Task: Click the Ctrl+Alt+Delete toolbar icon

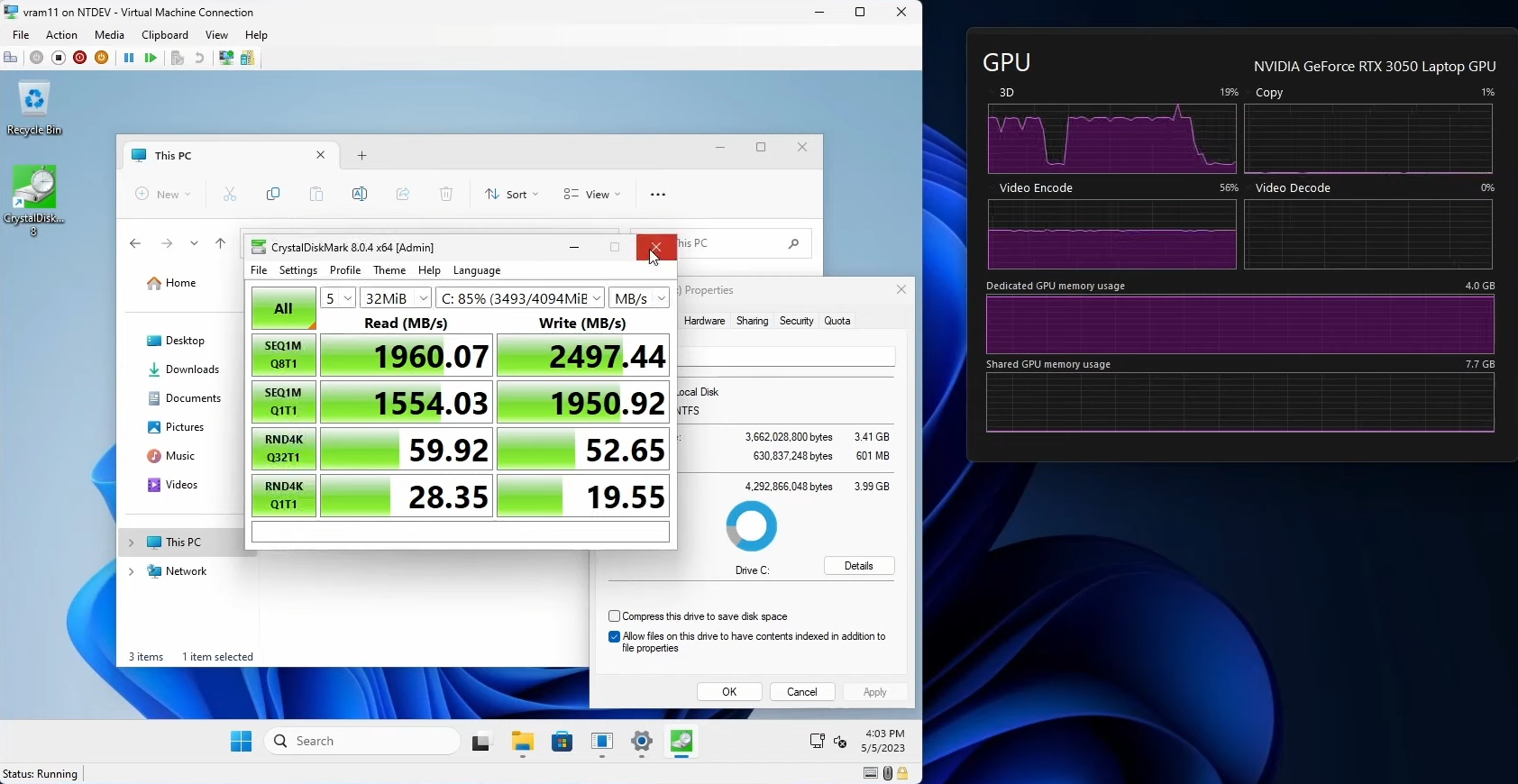Action: [11, 58]
